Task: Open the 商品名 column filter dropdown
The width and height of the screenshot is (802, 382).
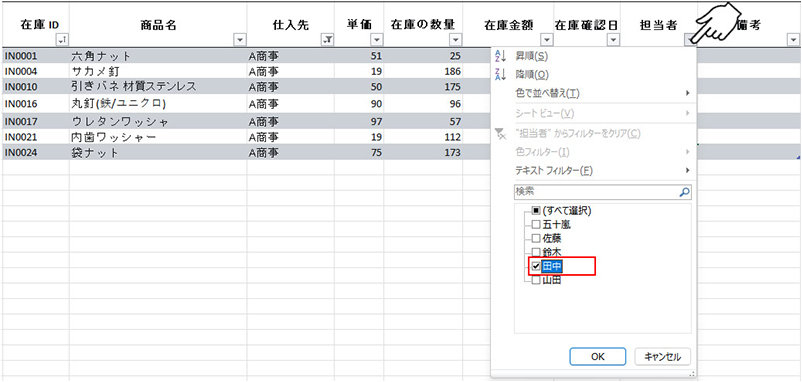Action: (240, 40)
